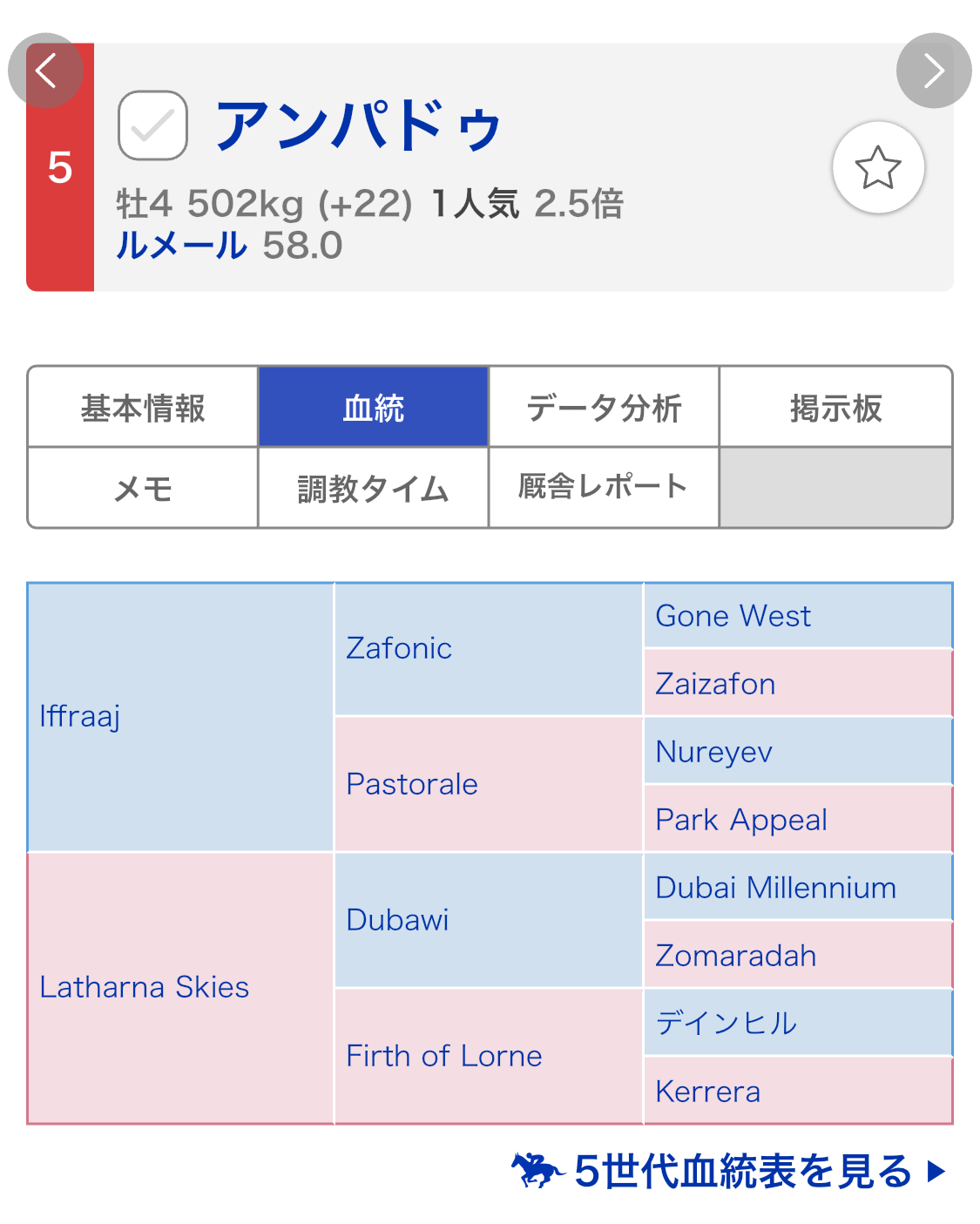
Task: Open the 厩舎レポート tab
Action: (604, 488)
